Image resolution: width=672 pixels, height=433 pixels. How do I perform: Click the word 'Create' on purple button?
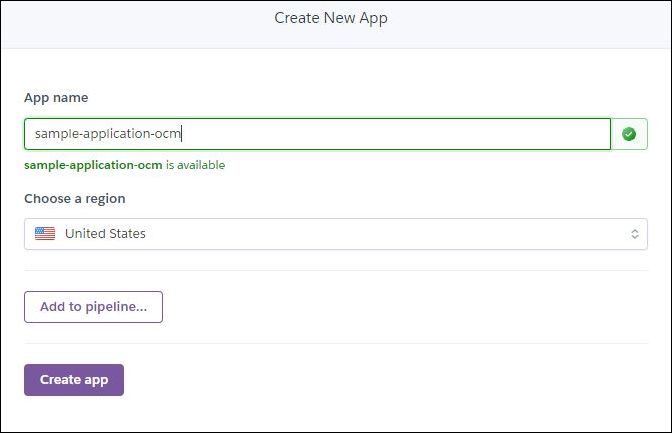tap(60, 380)
